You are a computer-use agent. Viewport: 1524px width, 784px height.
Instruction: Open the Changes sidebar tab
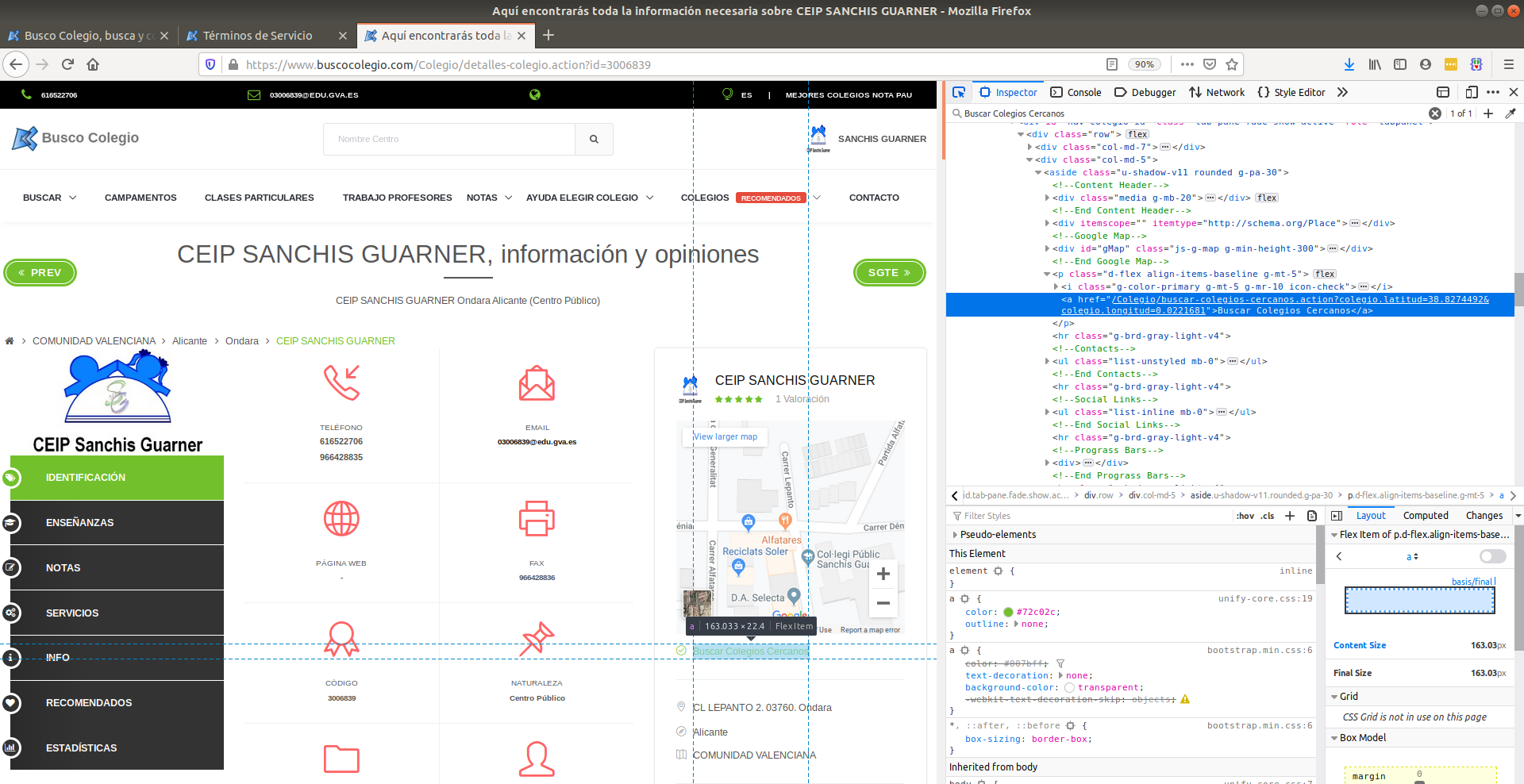[x=1484, y=516]
